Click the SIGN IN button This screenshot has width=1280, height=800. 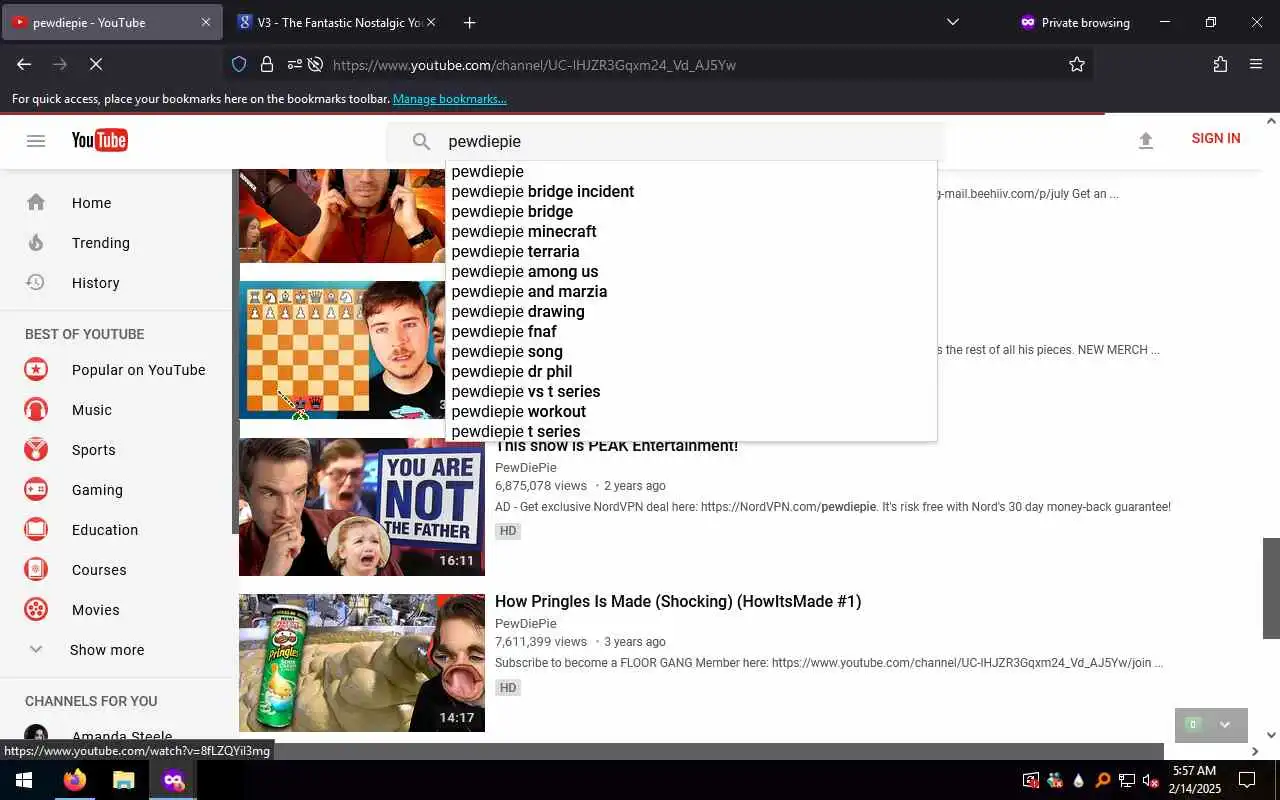click(1216, 139)
